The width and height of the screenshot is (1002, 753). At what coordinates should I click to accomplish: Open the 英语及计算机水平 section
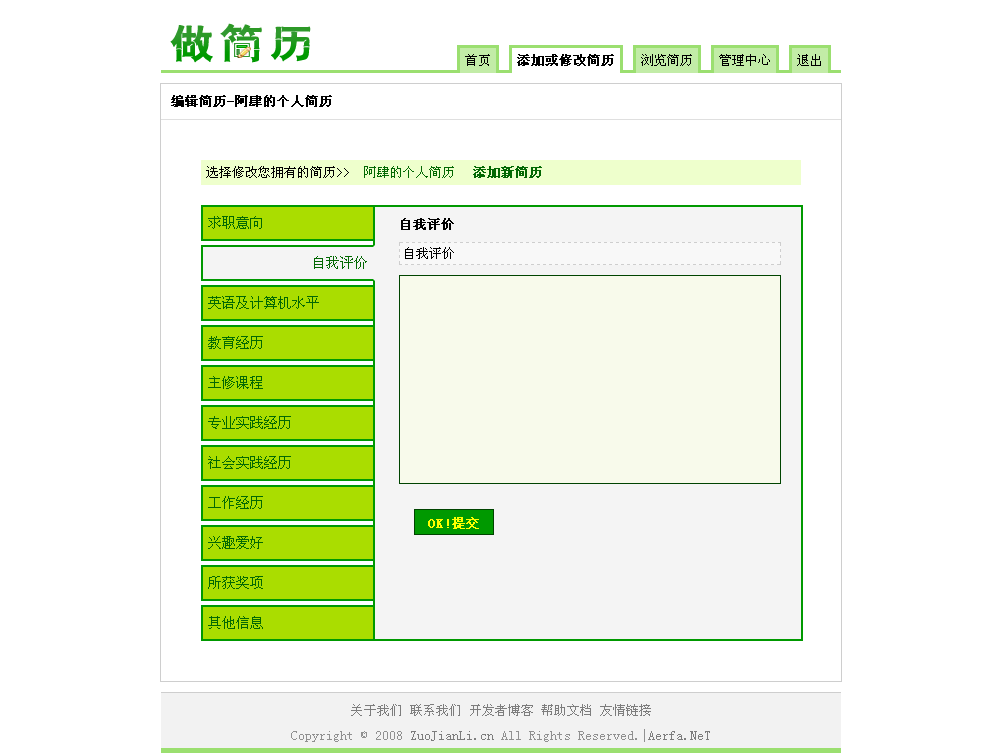pyautogui.click(x=288, y=302)
